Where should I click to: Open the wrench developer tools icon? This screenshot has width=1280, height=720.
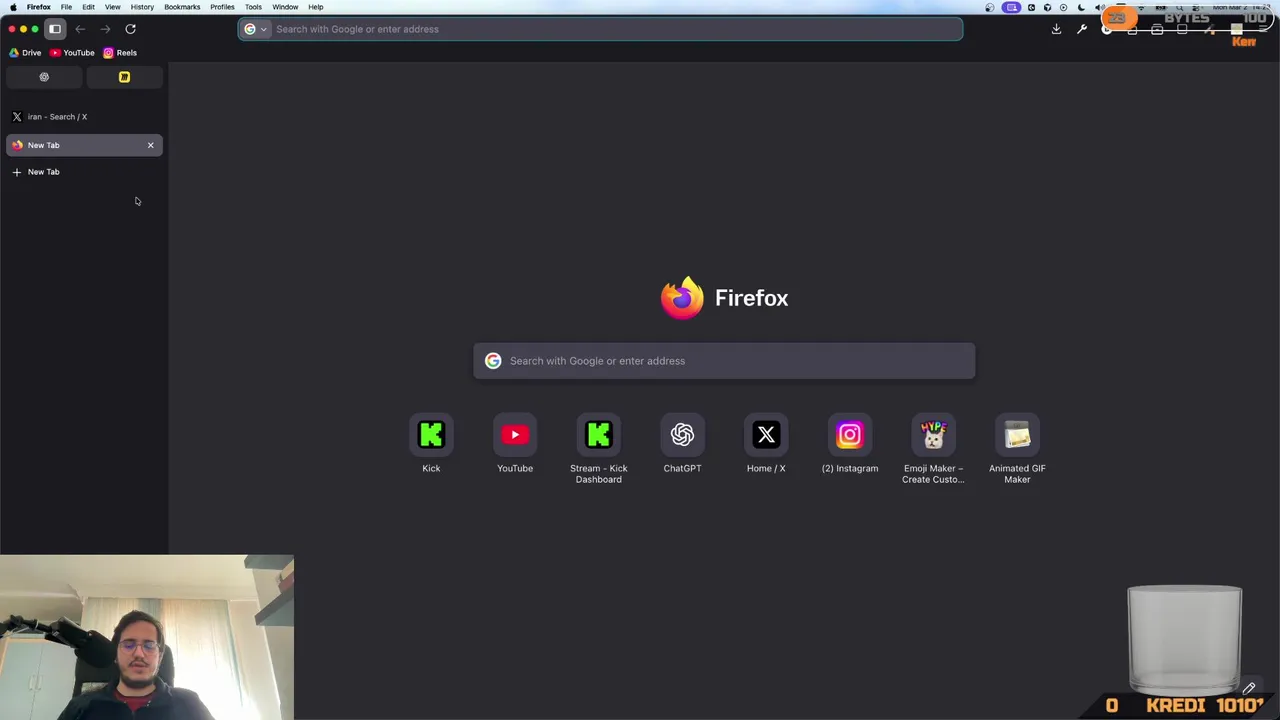point(1081,29)
